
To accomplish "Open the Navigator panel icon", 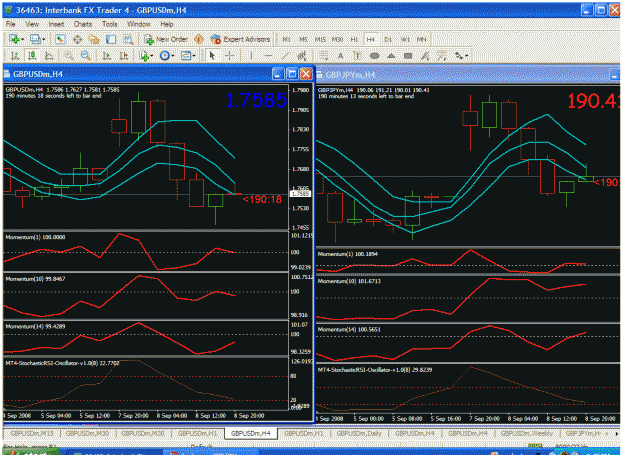I will [x=94, y=39].
